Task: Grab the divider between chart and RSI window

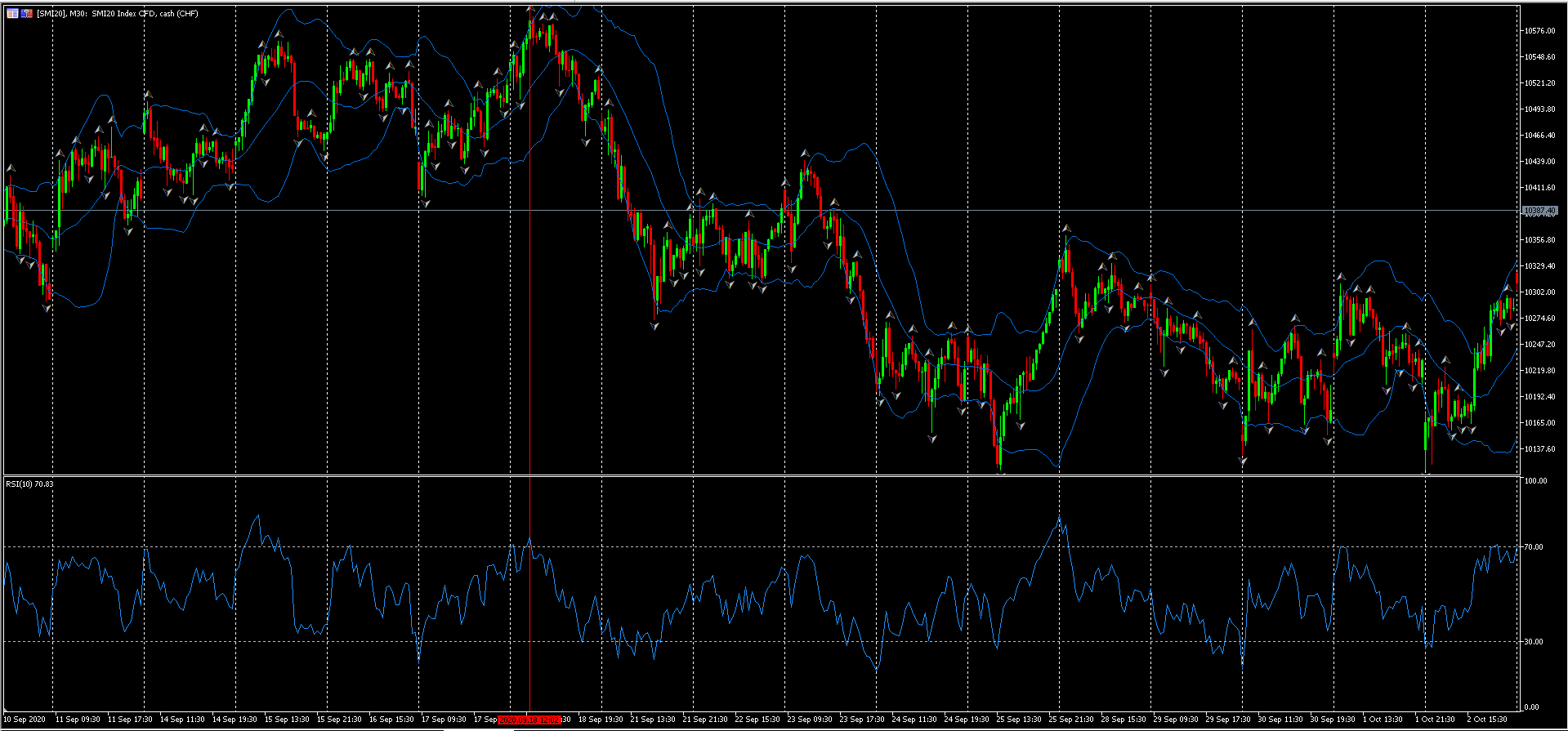Action: click(762, 475)
